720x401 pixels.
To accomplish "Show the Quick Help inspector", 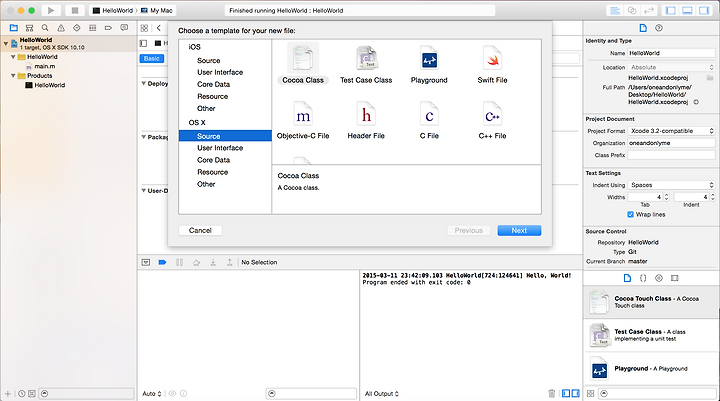I will (659, 28).
